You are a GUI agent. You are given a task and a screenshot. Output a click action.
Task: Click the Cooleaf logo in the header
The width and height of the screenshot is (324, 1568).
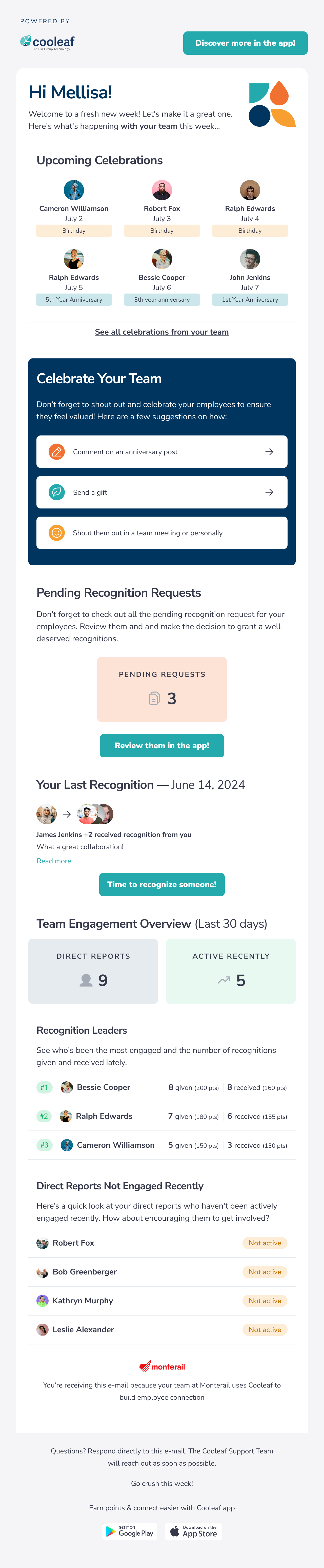click(x=47, y=42)
